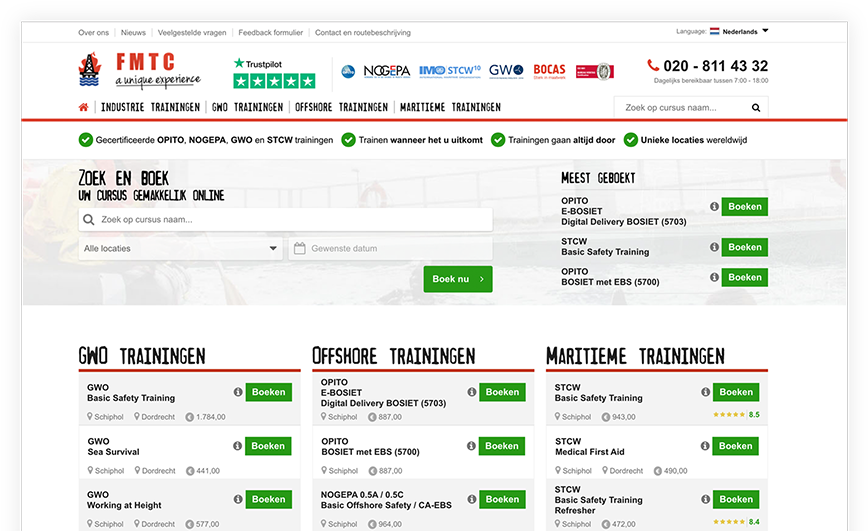The width and height of the screenshot is (868, 531).
Task: Open the Veelgestelde vragen link
Action: (x=191, y=33)
